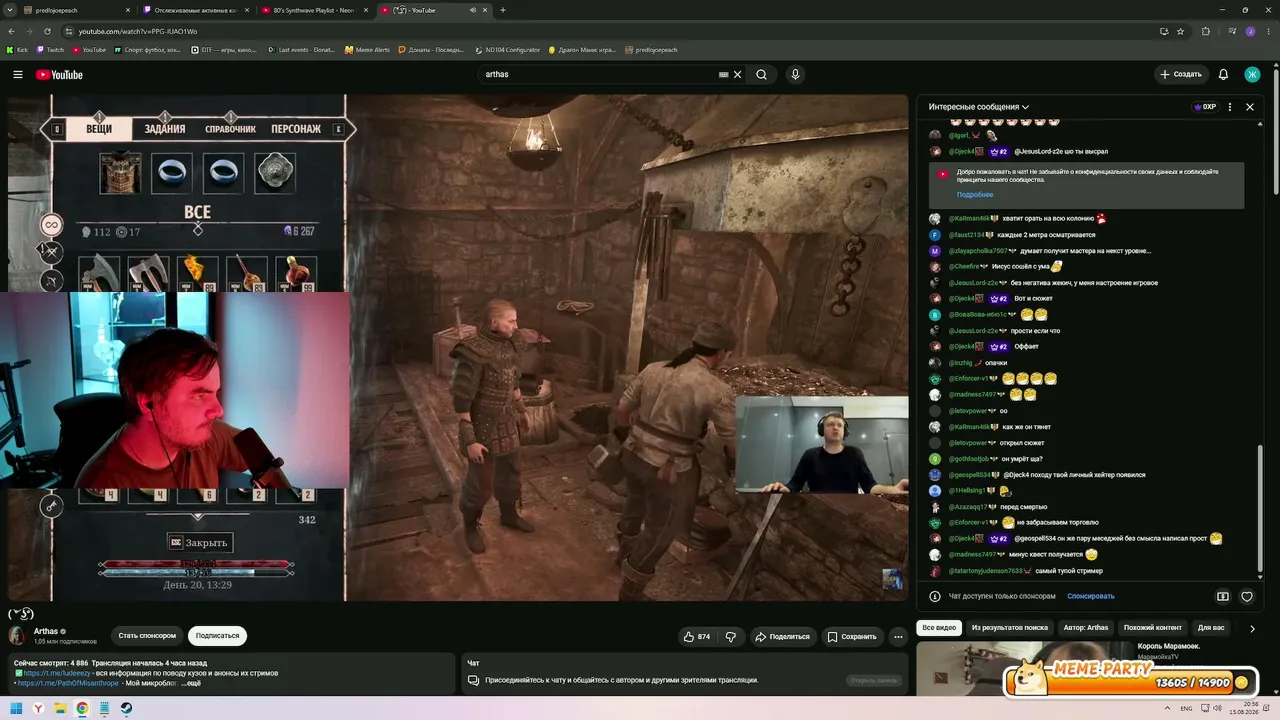Image resolution: width=1280 pixels, height=720 pixels.
Task: Open the chat three-dot options menu
Action: (1230, 107)
